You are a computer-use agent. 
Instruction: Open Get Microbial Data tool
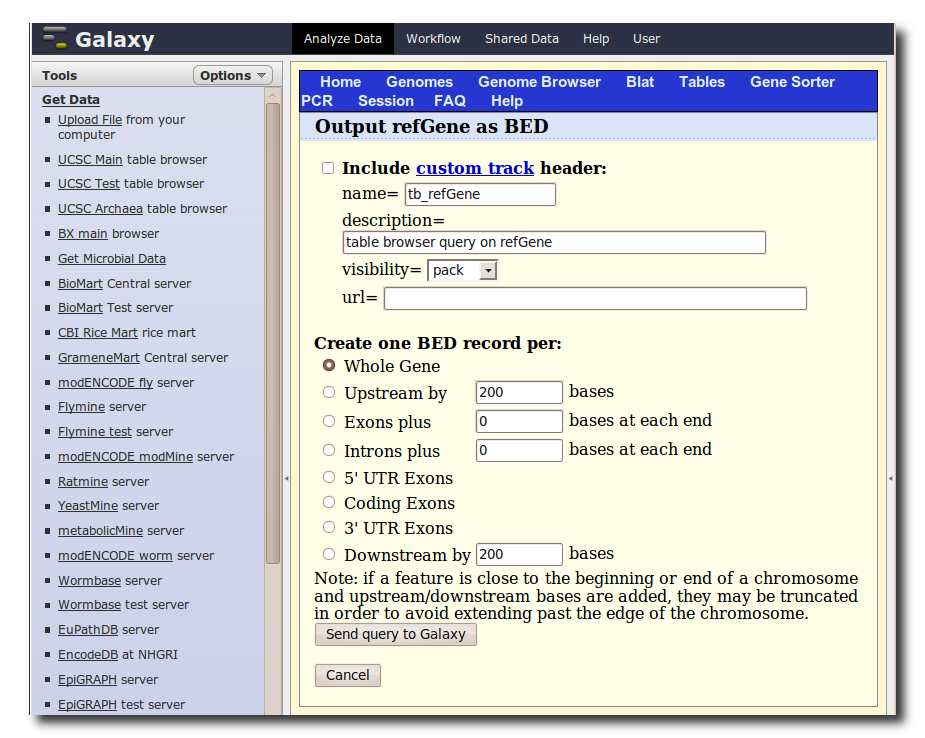click(x=111, y=258)
